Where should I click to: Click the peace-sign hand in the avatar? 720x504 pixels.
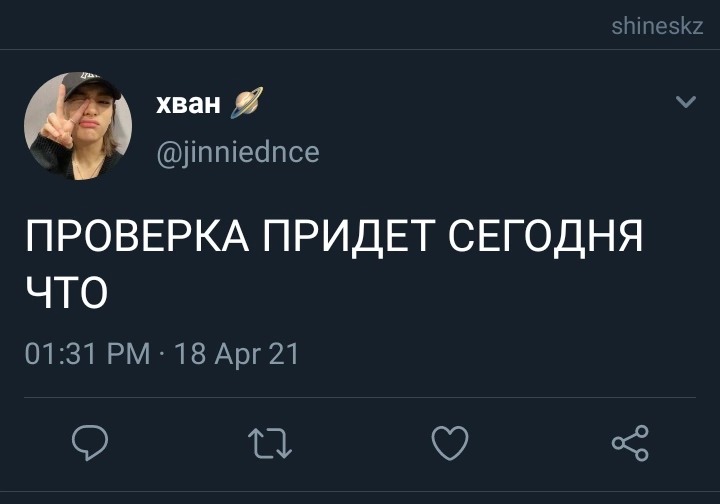[x=57, y=120]
